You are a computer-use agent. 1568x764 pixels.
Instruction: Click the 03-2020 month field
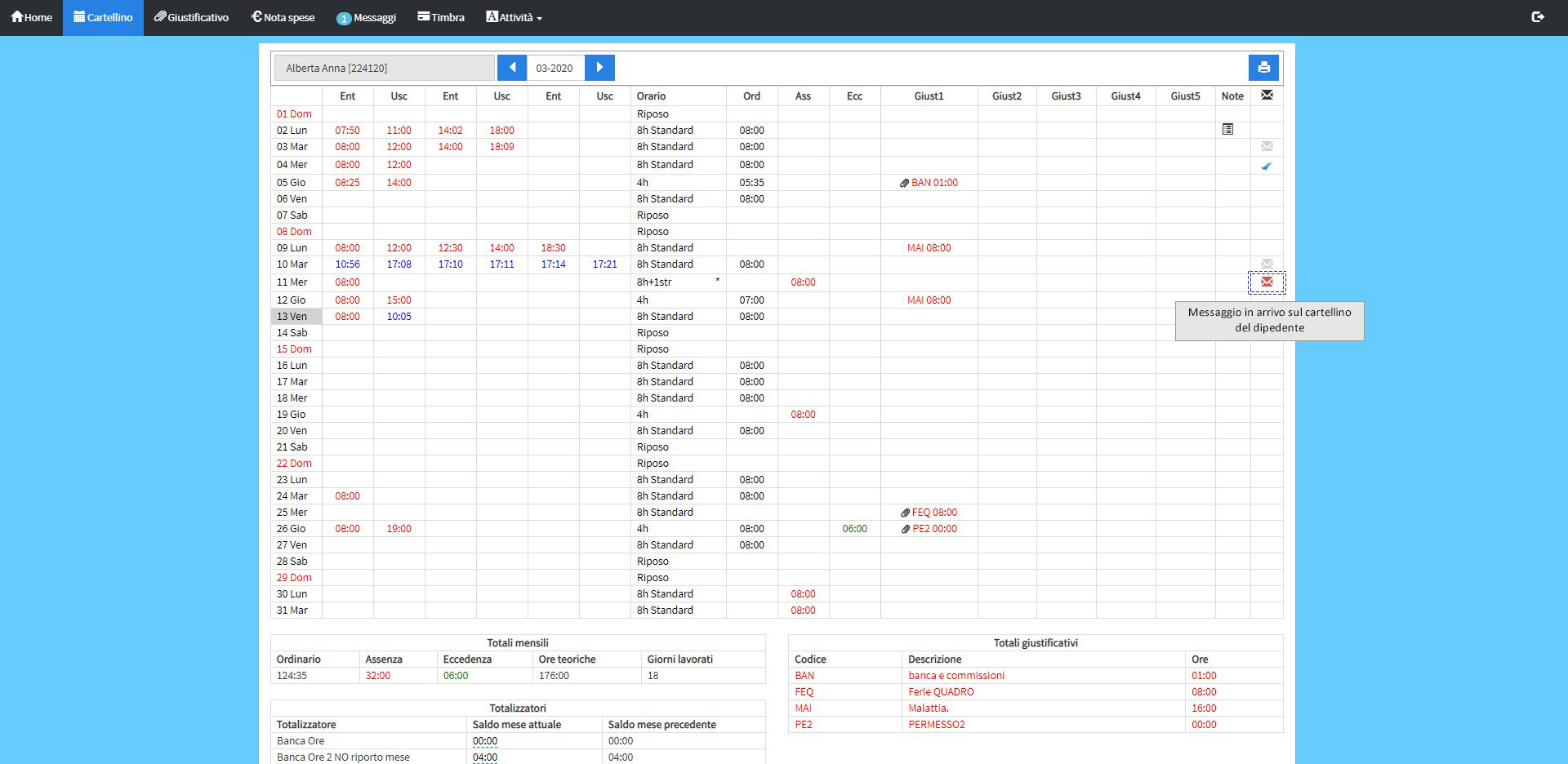pyautogui.click(x=555, y=68)
